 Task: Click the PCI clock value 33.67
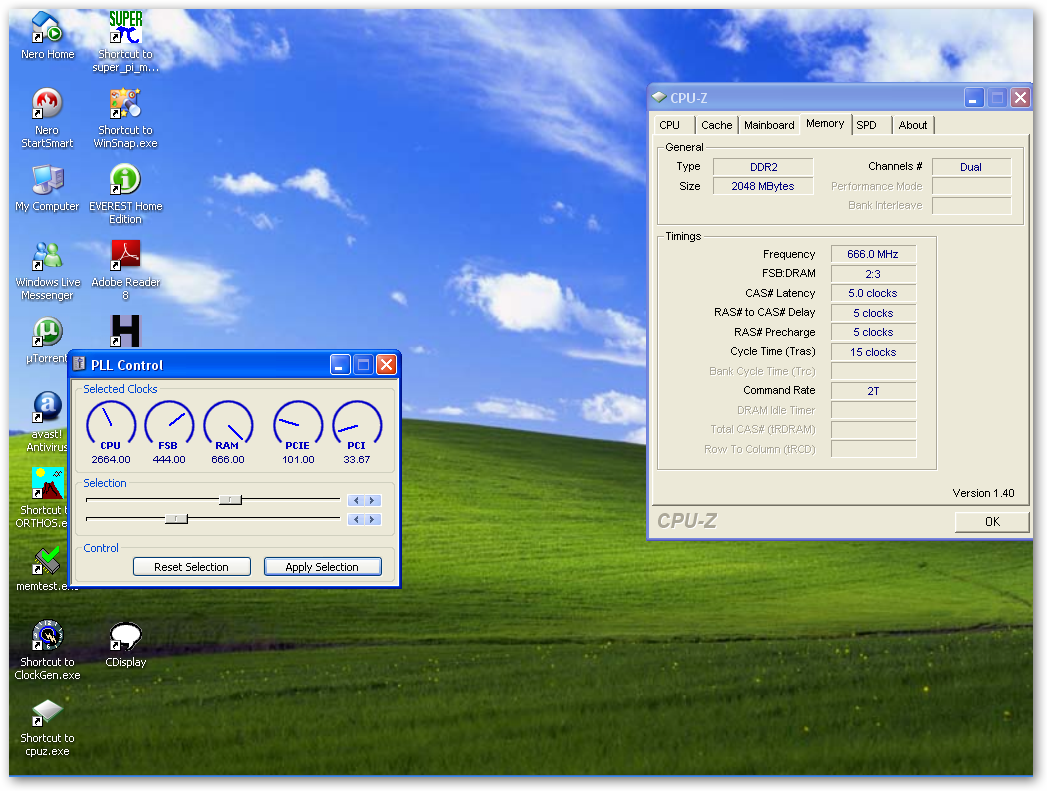coord(357,459)
